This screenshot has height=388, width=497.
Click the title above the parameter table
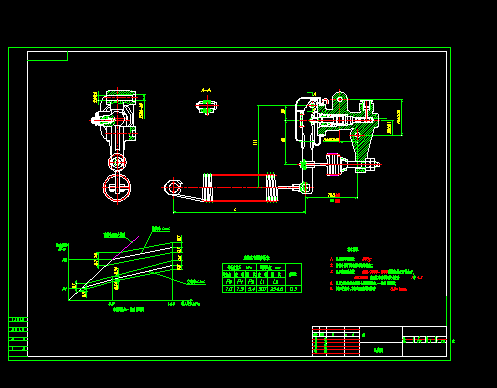coord(257,258)
